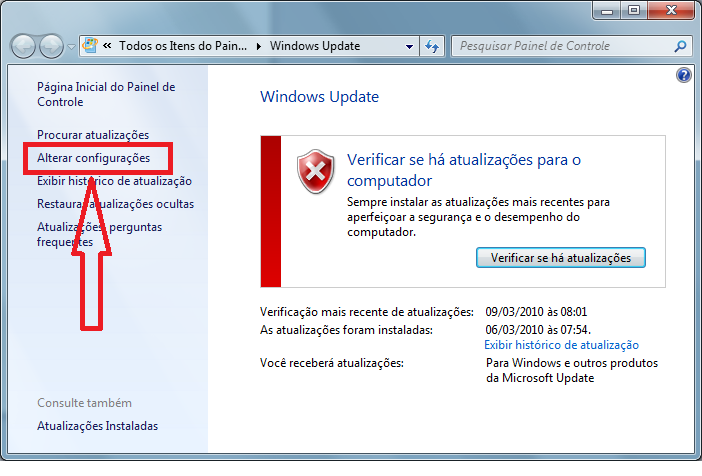Click 'Verificar se há atualizações para o computador' heading
This screenshot has width=702, height=476.
pyautogui.click(x=464, y=170)
